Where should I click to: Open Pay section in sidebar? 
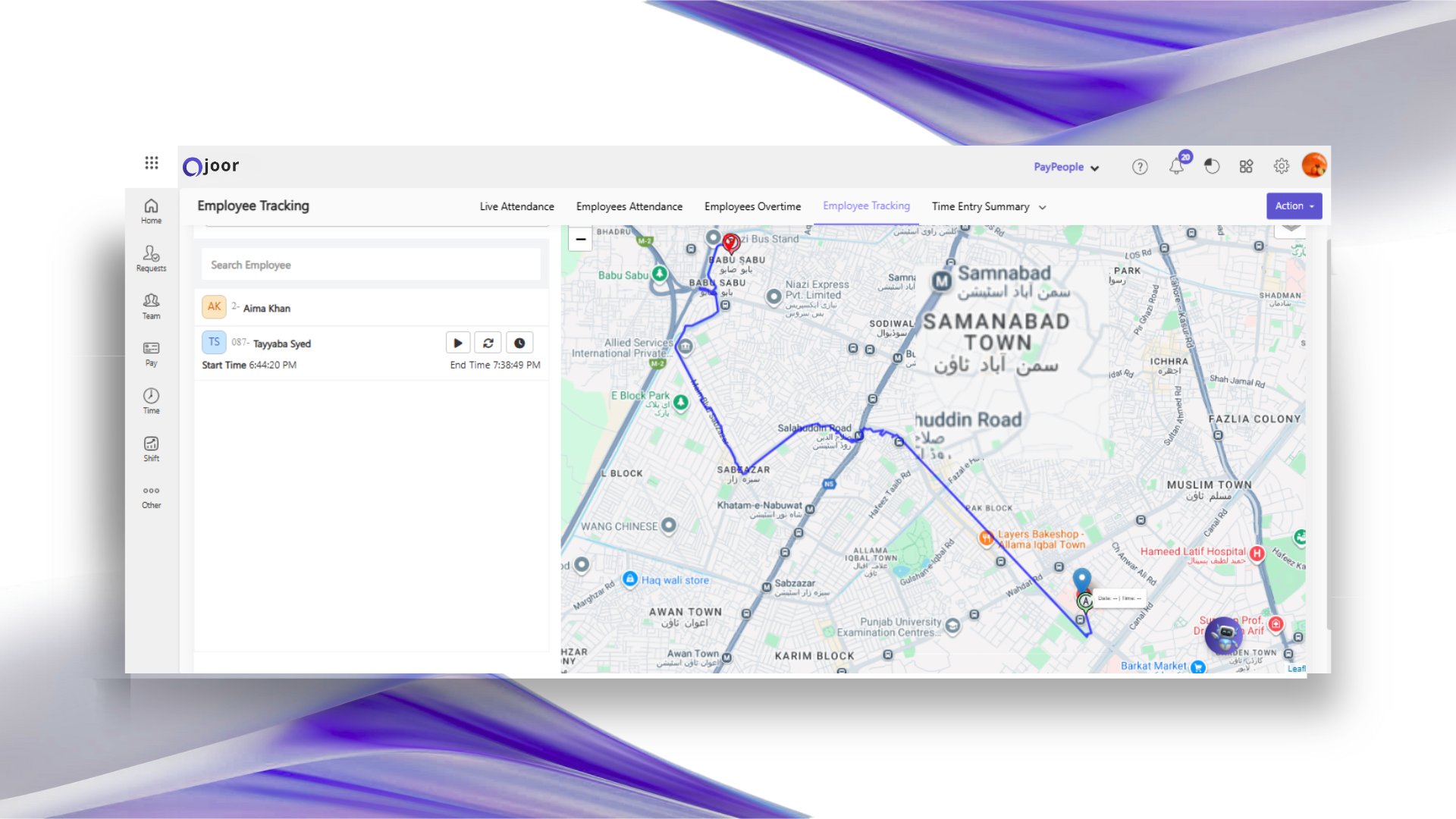point(151,353)
